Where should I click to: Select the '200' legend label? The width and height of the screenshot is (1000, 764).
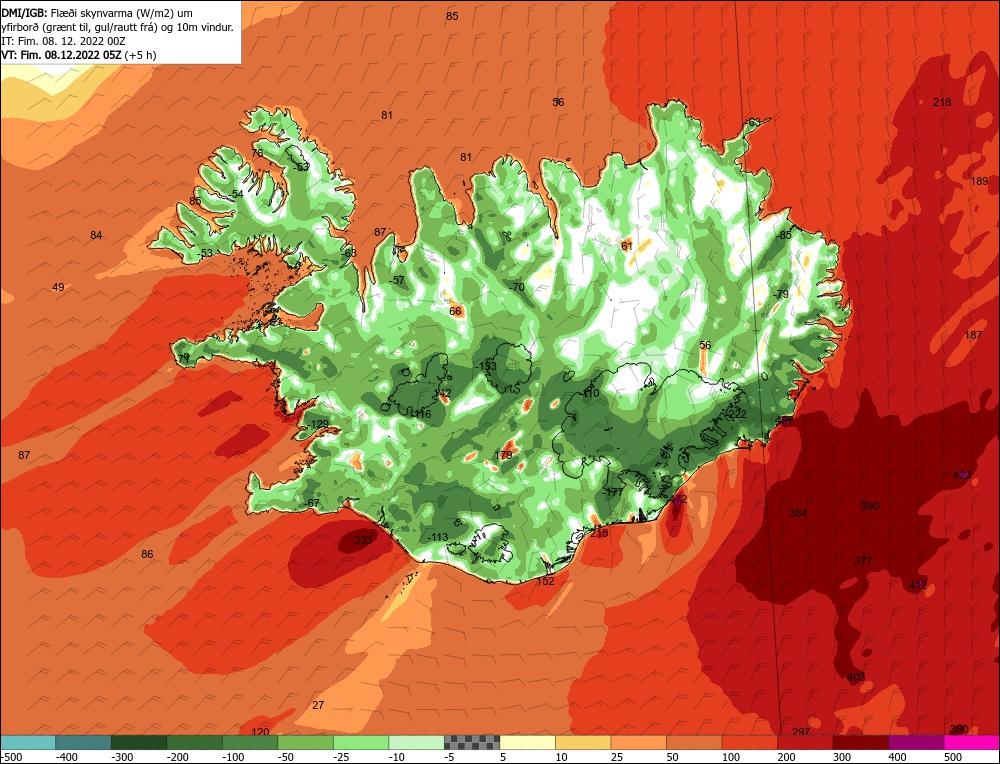(786, 757)
